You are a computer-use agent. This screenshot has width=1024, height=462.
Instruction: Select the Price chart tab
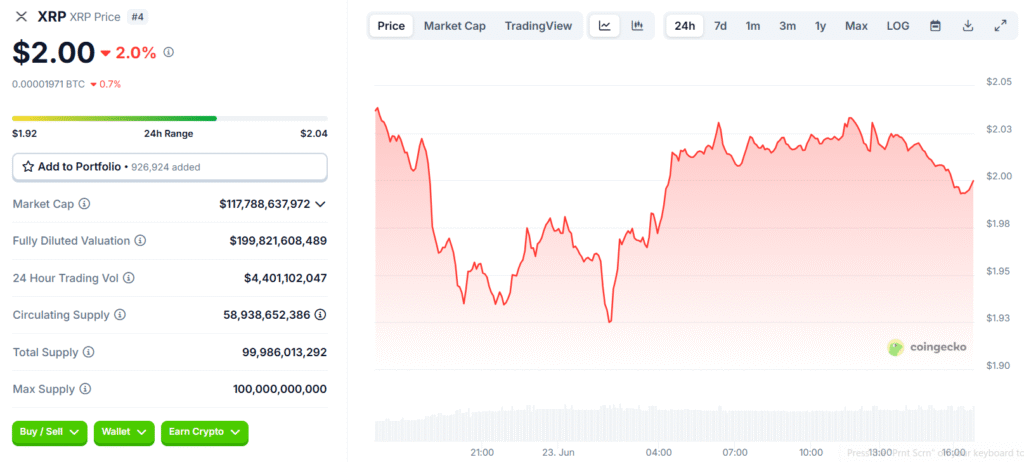point(391,26)
